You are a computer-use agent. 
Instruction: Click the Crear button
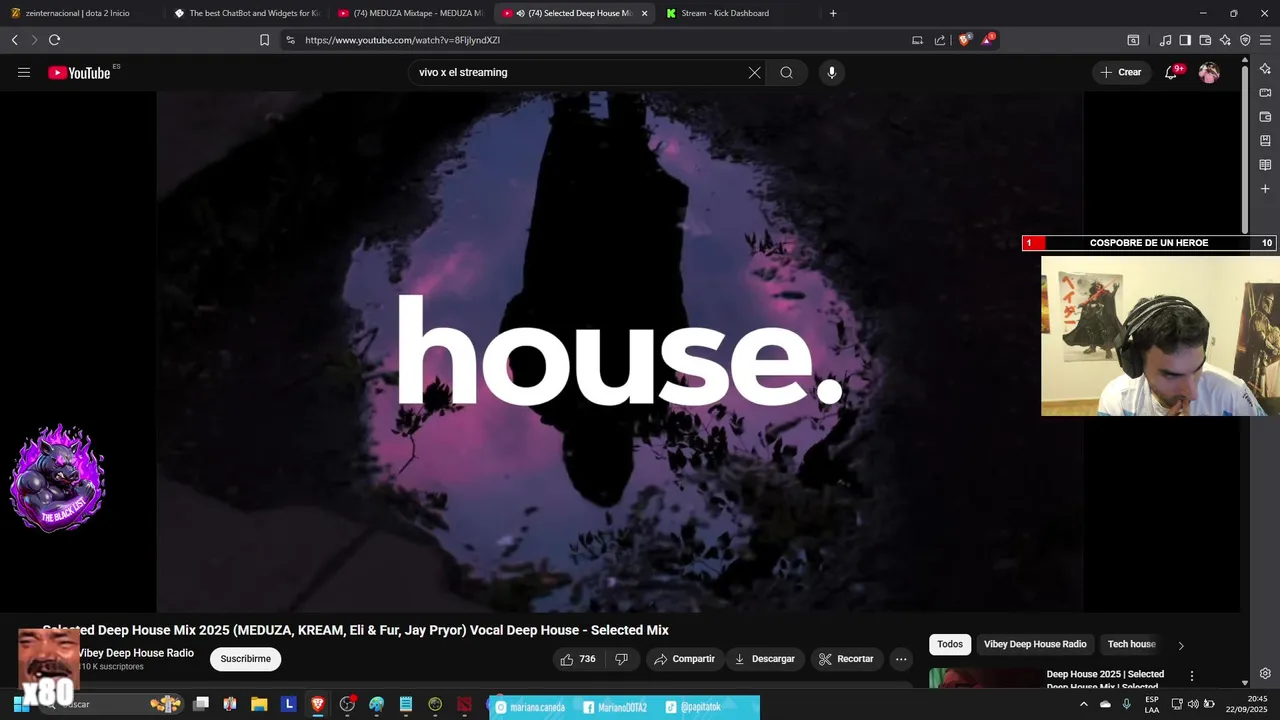pyautogui.click(x=1121, y=72)
